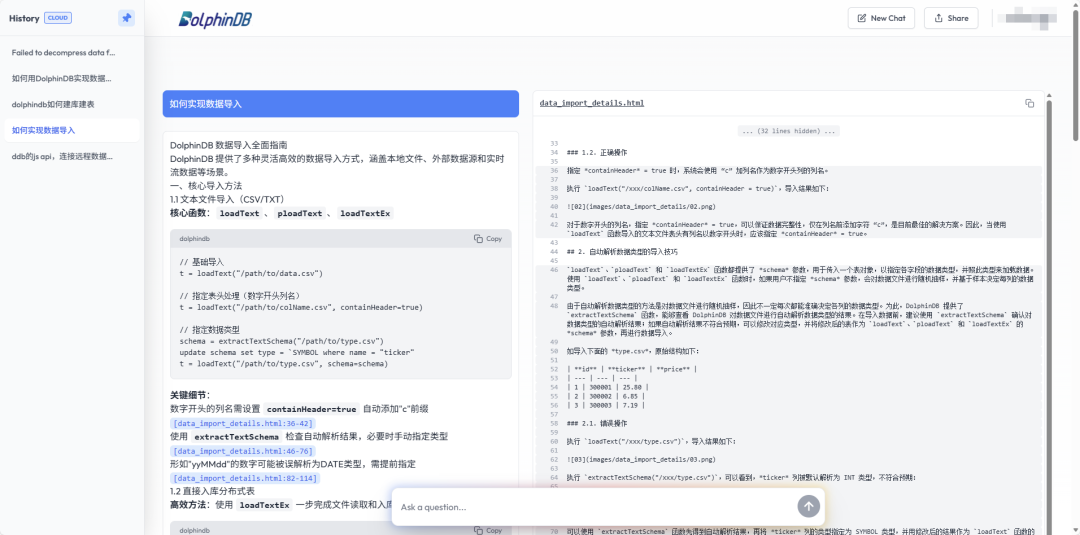Click the 'DolphinDB 数据导入全面指南' title

click(x=229, y=145)
